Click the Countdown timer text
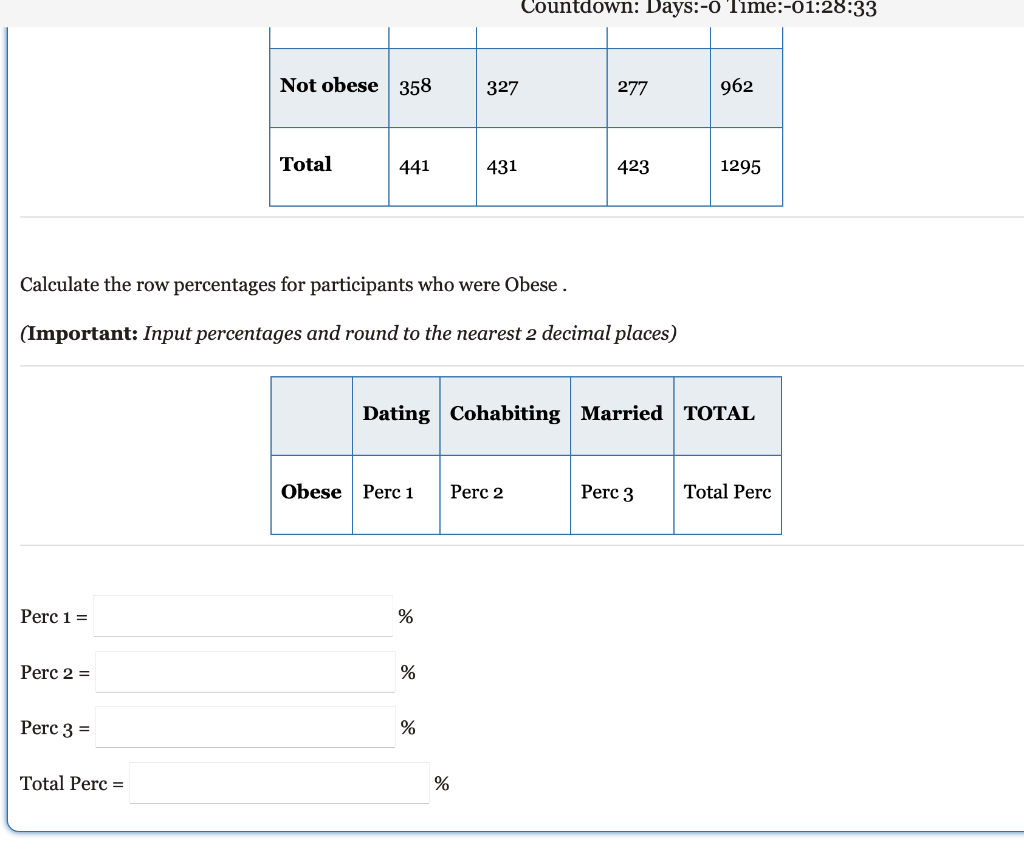The width and height of the screenshot is (1024, 868). [x=698, y=8]
